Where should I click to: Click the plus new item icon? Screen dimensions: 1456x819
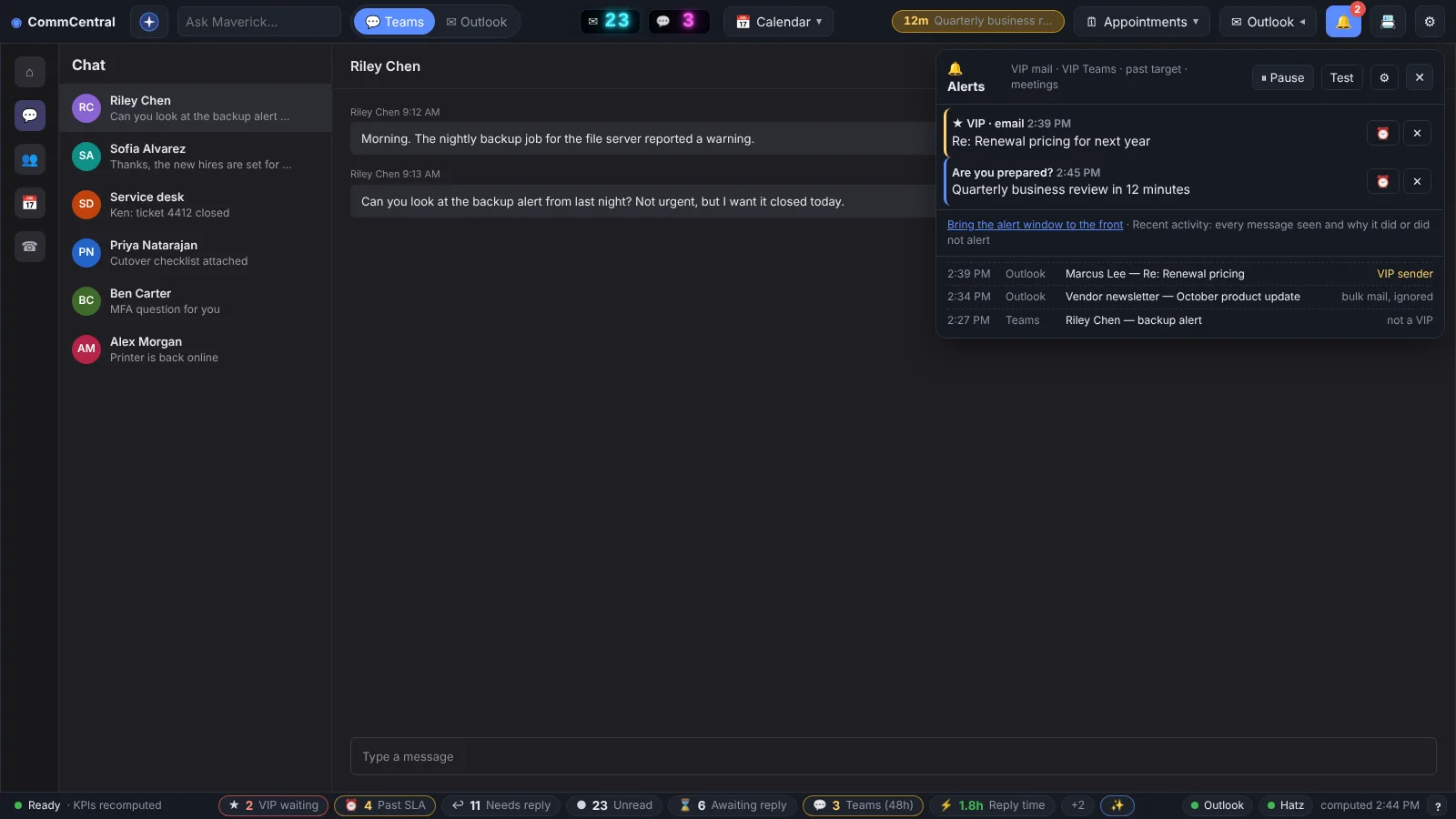pyautogui.click(x=149, y=22)
